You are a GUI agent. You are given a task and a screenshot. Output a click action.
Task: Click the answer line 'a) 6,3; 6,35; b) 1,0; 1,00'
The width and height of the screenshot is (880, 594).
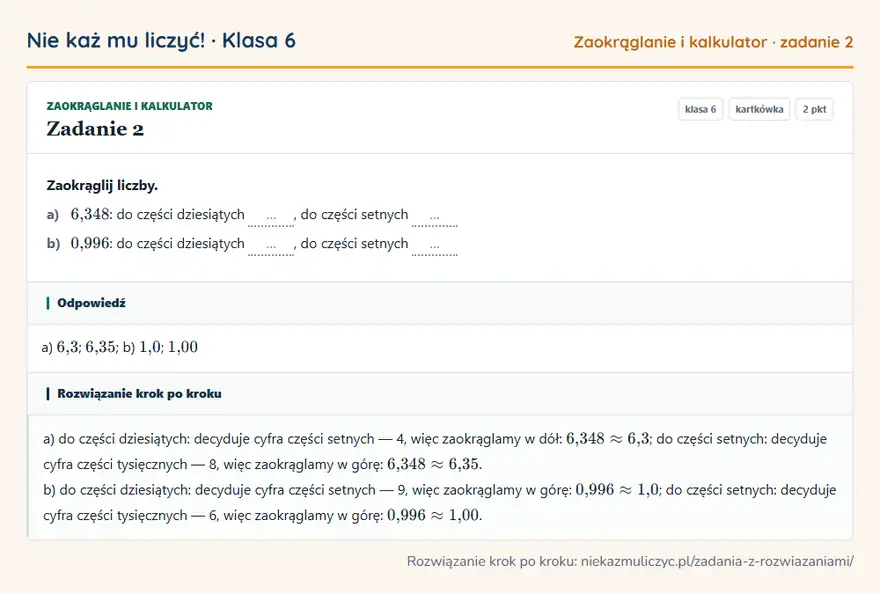[120, 347]
